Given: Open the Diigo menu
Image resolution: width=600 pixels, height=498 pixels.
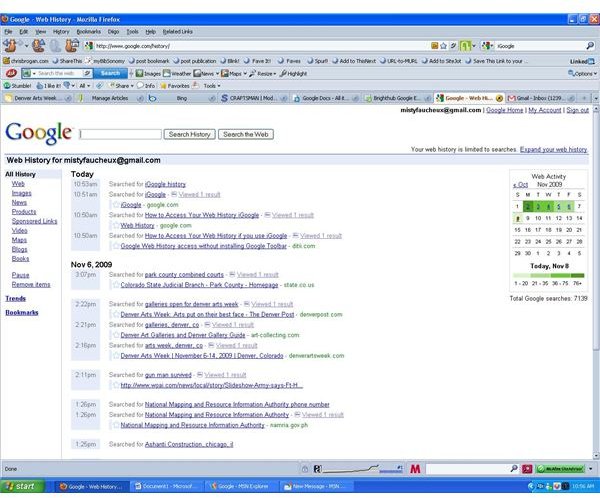Looking at the screenshot, I should click(113, 32).
